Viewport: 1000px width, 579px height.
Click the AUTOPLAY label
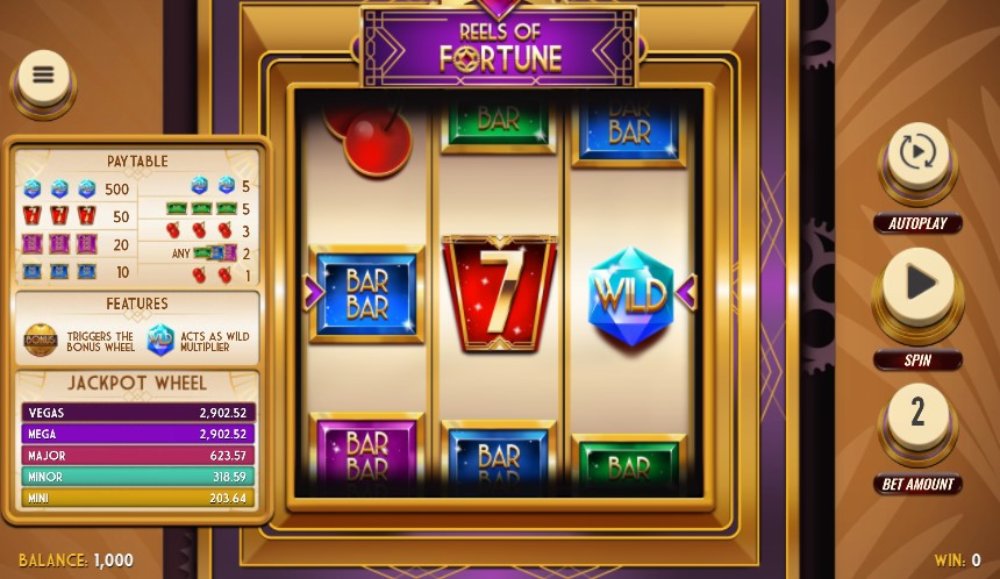tap(918, 223)
